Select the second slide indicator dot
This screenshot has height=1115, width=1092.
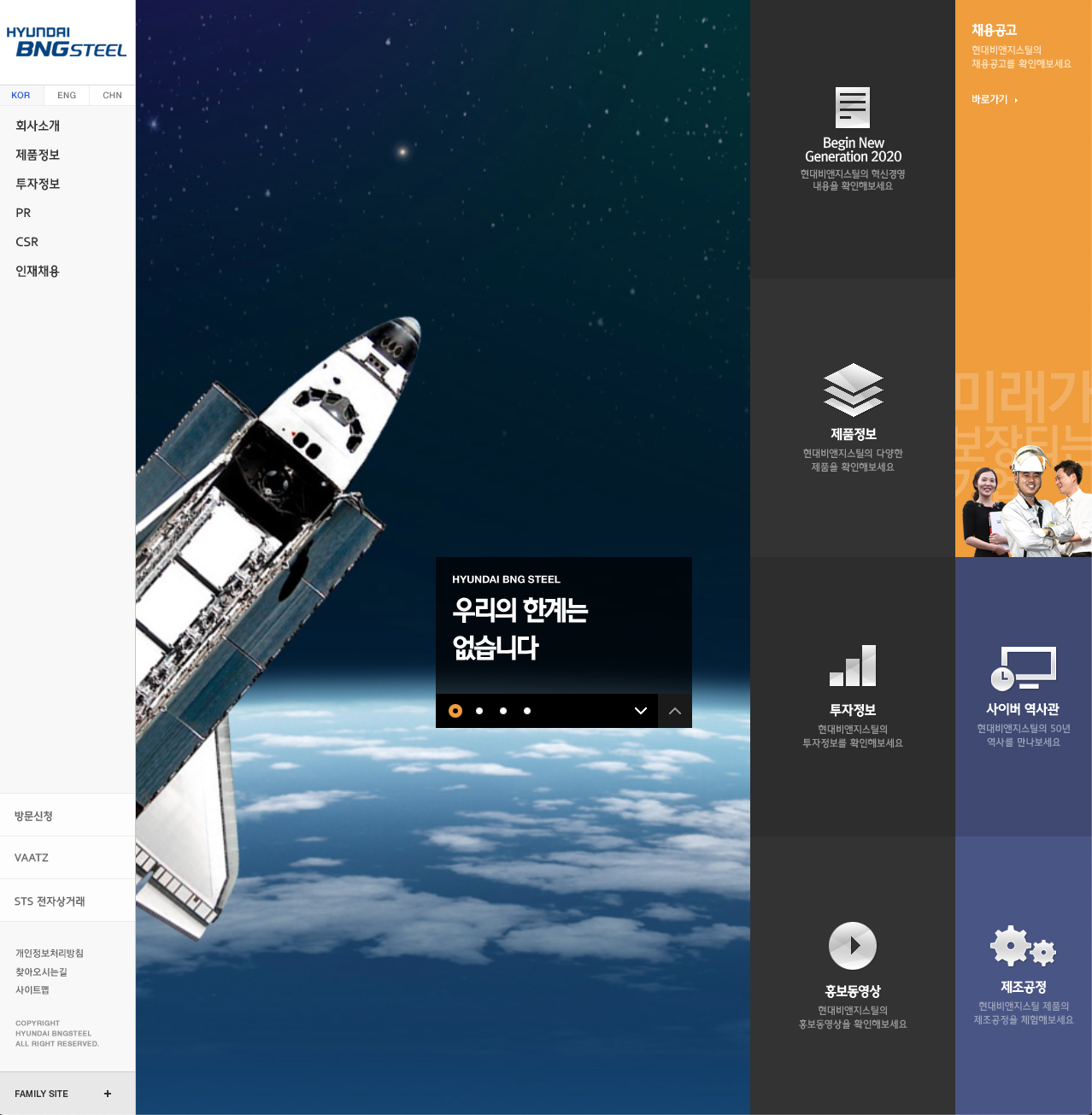point(479,711)
